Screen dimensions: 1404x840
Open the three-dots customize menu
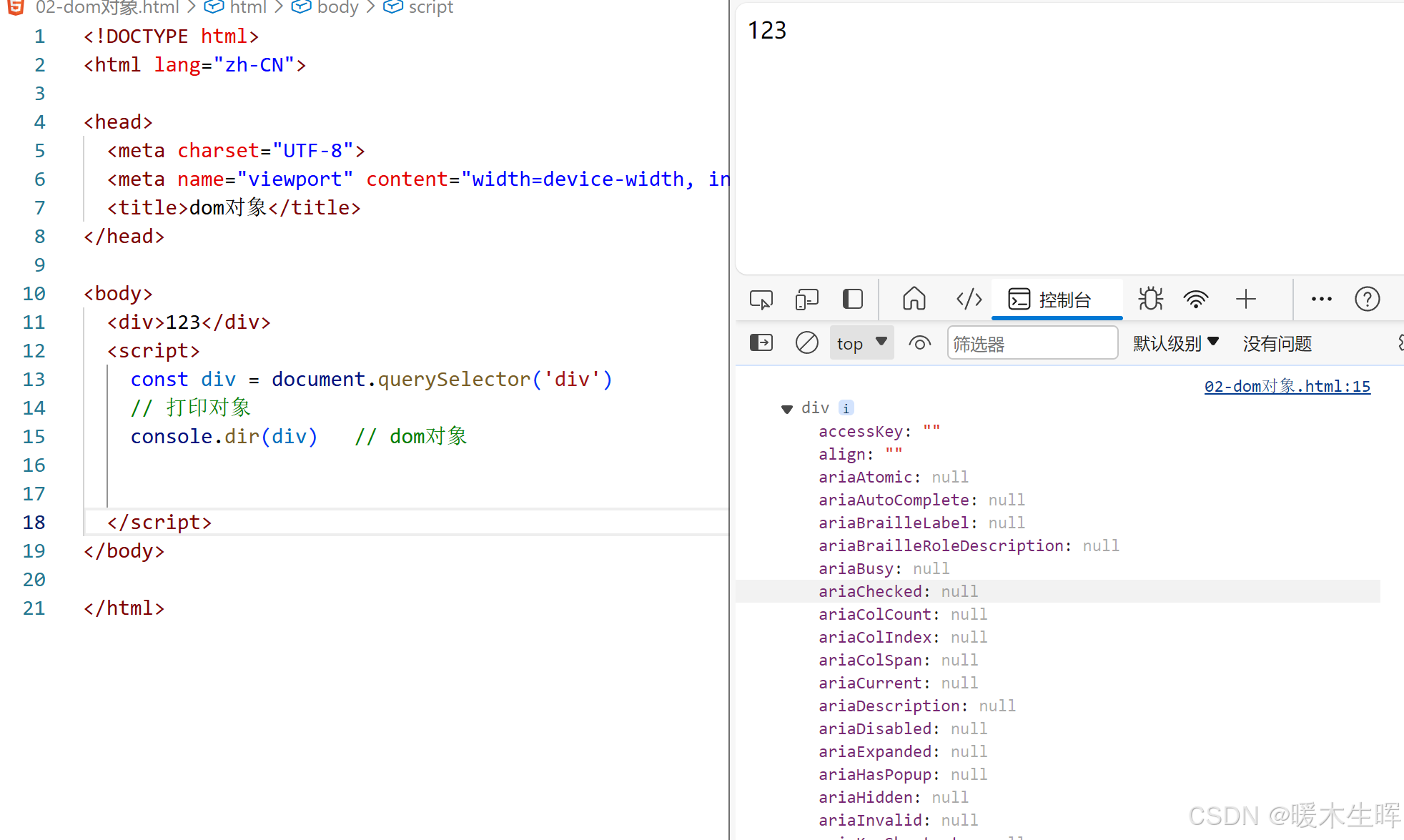(x=1321, y=300)
